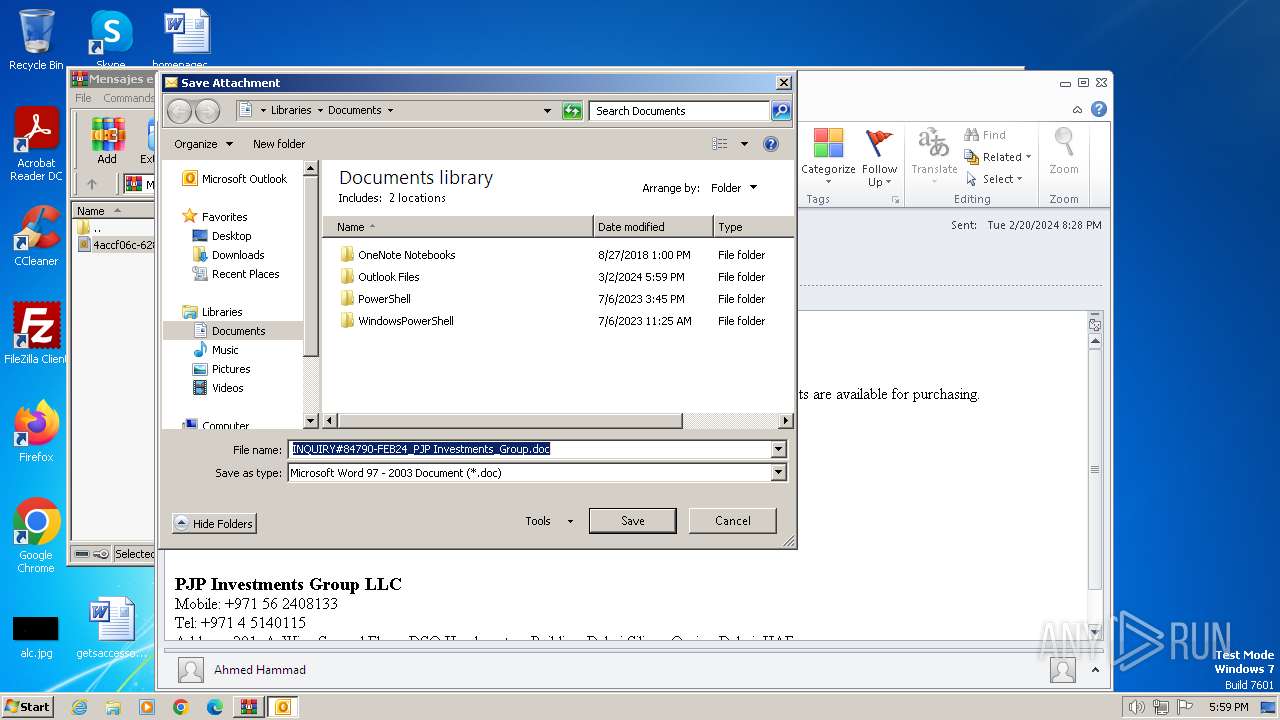Click the Cancel button
The height and width of the screenshot is (720, 1280).
[733, 521]
